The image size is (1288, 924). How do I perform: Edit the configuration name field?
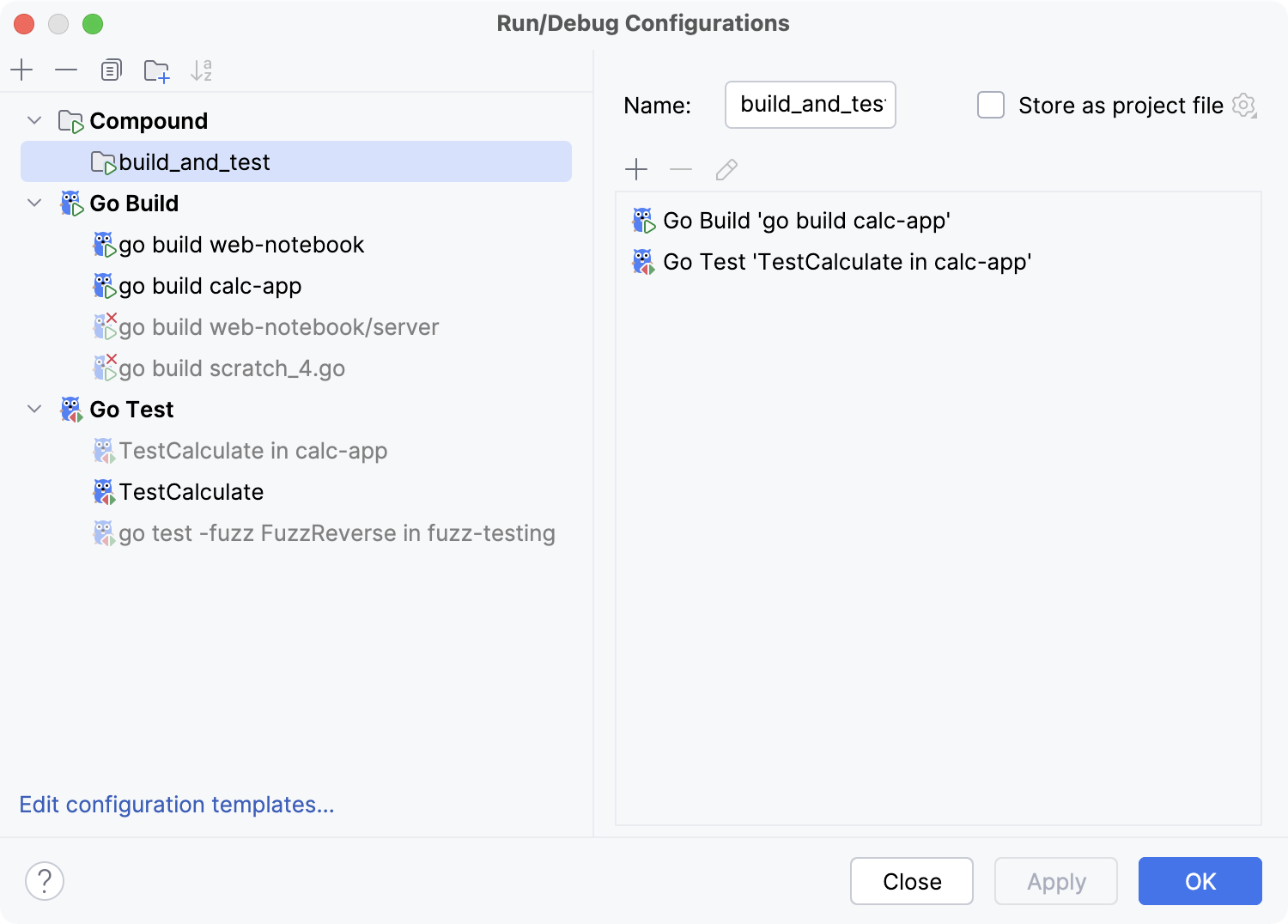pos(808,105)
